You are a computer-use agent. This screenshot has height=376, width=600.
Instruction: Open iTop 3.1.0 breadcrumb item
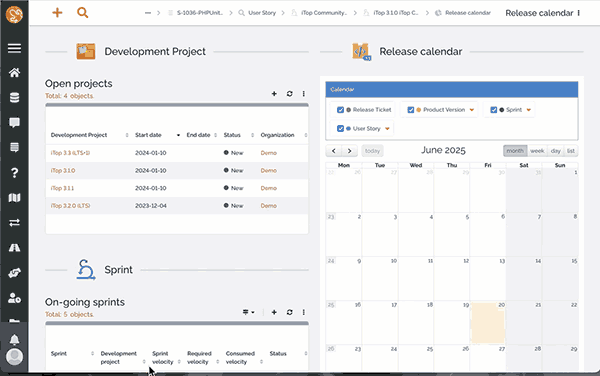pyautogui.click(x=391, y=13)
